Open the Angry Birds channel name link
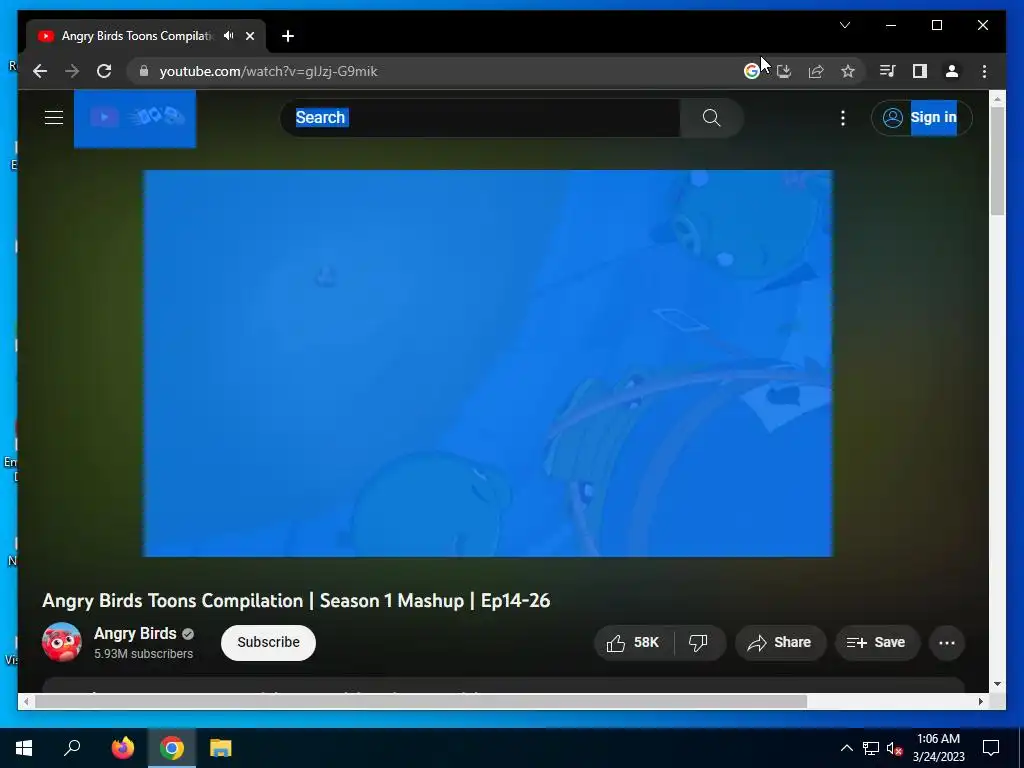 pos(135,633)
